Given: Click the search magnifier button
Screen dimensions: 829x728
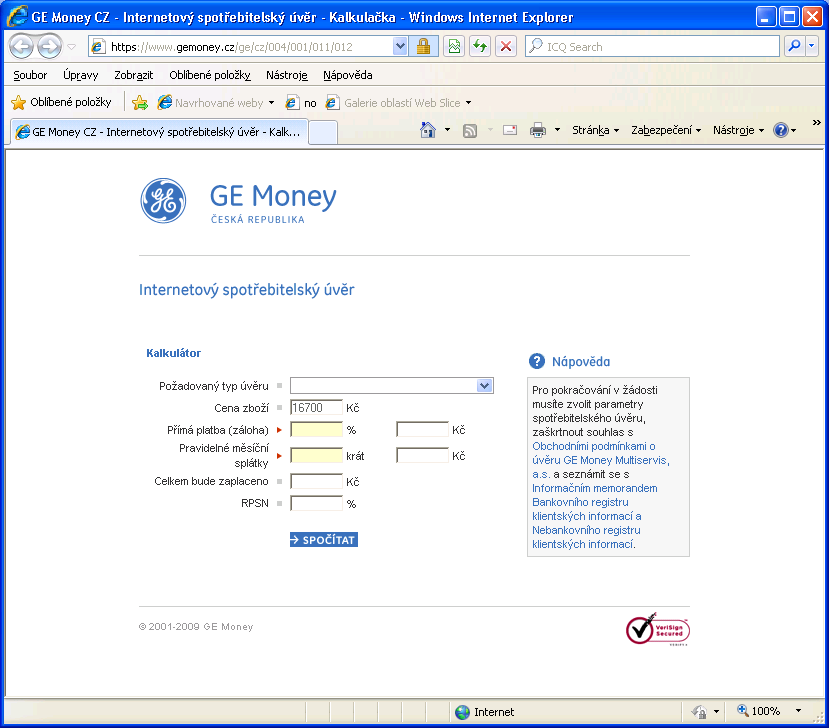Looking at the screenshot, I should click(x=794, y=47).
